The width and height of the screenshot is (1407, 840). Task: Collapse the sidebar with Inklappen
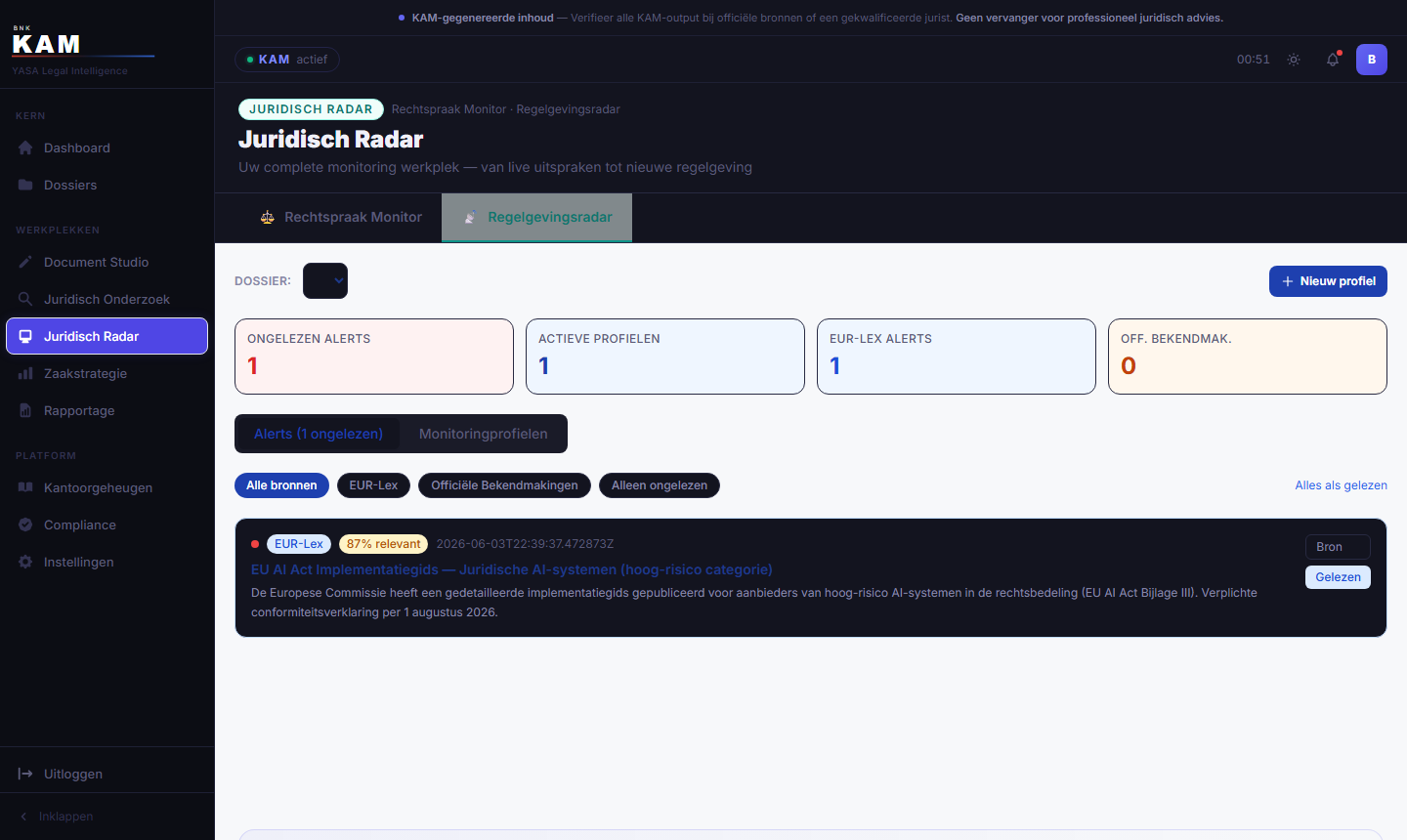pos(57,817)
